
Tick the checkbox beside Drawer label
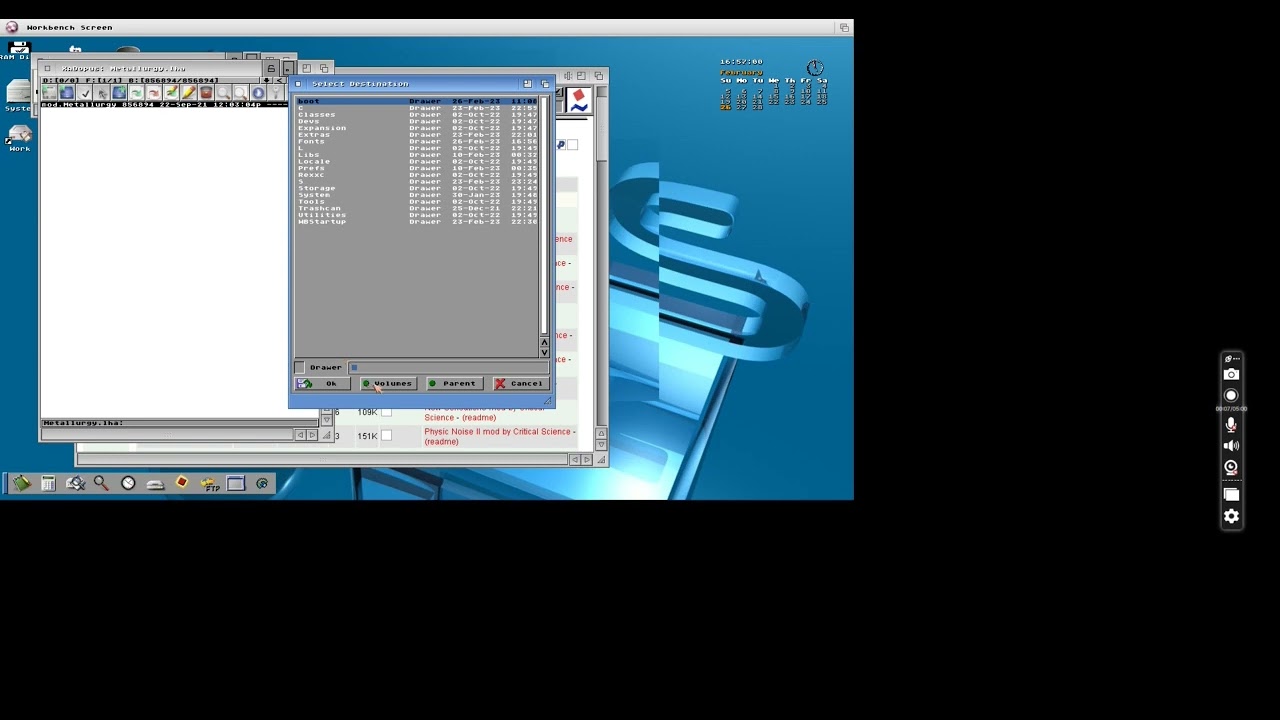(x=300, y=367)
